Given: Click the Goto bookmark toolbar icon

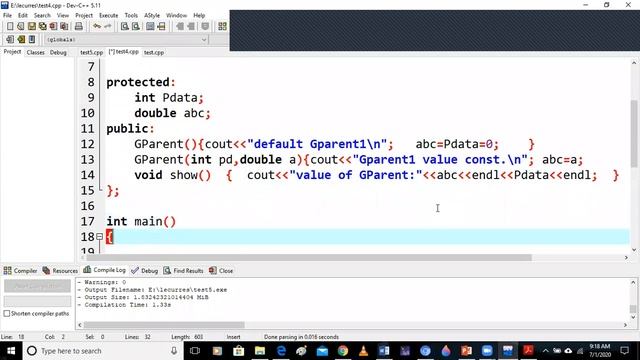Looking at the screenshot, I should click(x=32, y=40).
